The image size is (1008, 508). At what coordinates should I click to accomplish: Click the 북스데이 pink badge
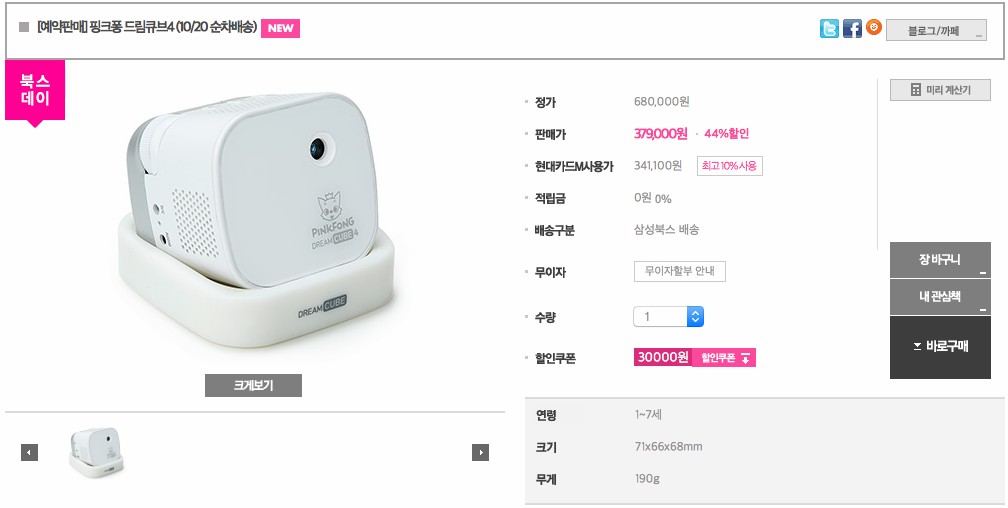pos(35,92)
